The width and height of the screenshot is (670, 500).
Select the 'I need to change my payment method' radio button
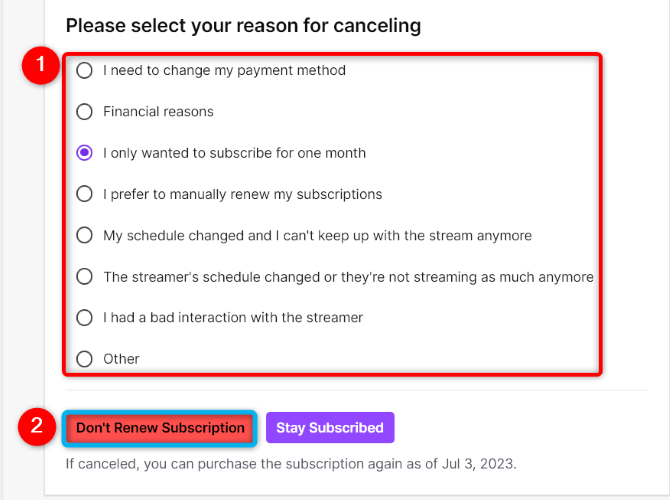coord(85,71)
